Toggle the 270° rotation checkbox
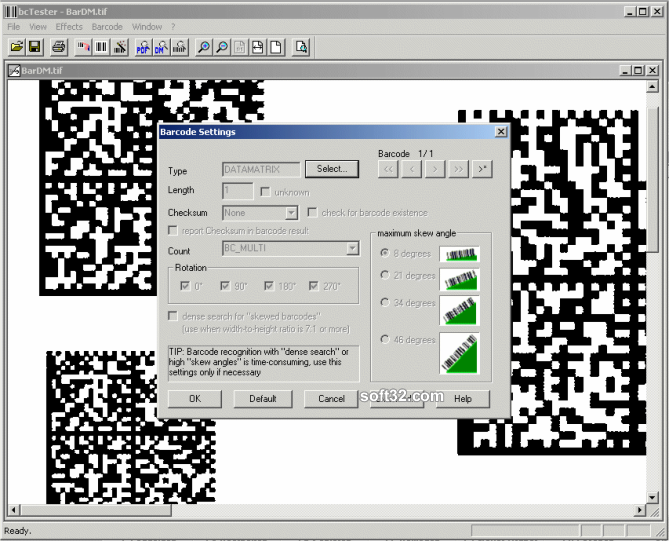The height and width of the screenshot is (541, 669). pyautogui.click(x=314, y=285)
